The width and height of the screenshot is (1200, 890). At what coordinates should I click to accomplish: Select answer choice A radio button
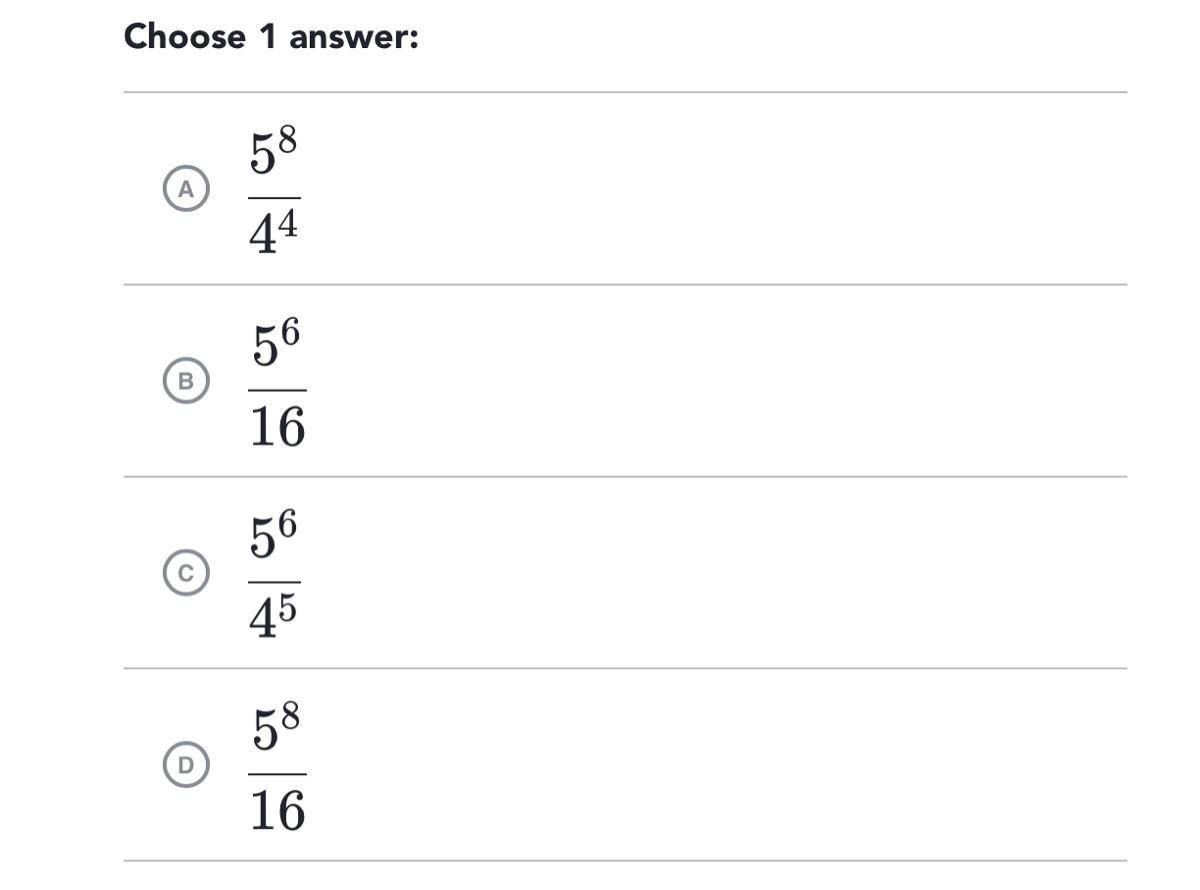coord(186,188)
